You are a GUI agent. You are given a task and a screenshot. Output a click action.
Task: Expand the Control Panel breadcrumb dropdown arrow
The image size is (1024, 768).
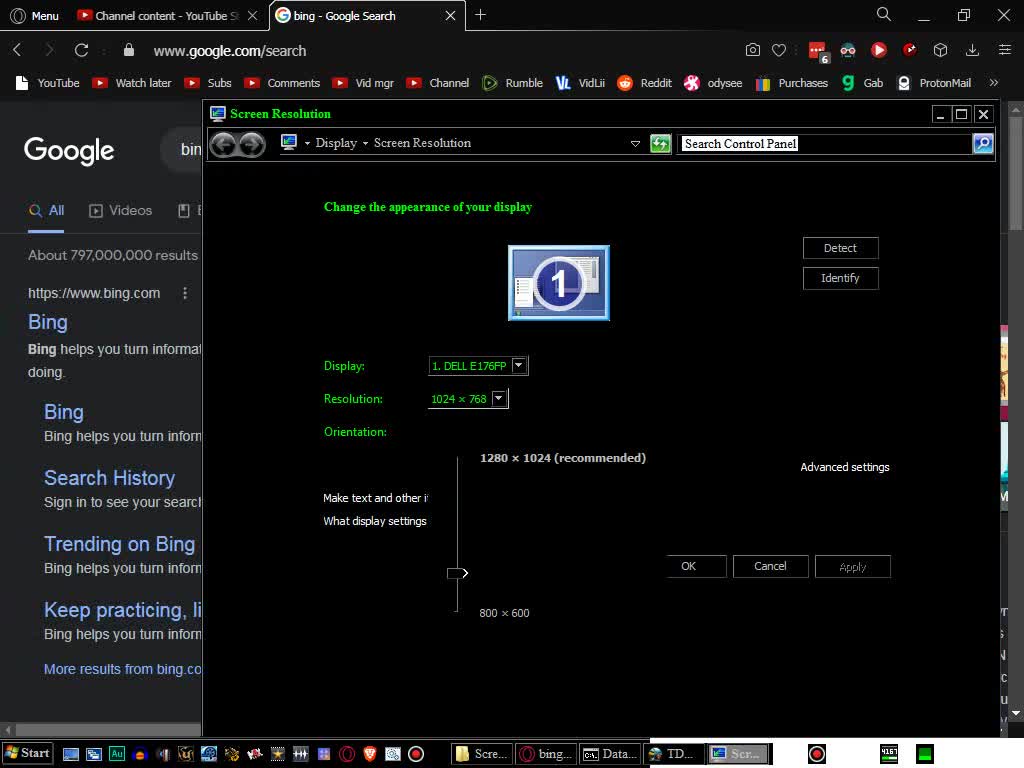pyautogui.click(x=636, y=143)
